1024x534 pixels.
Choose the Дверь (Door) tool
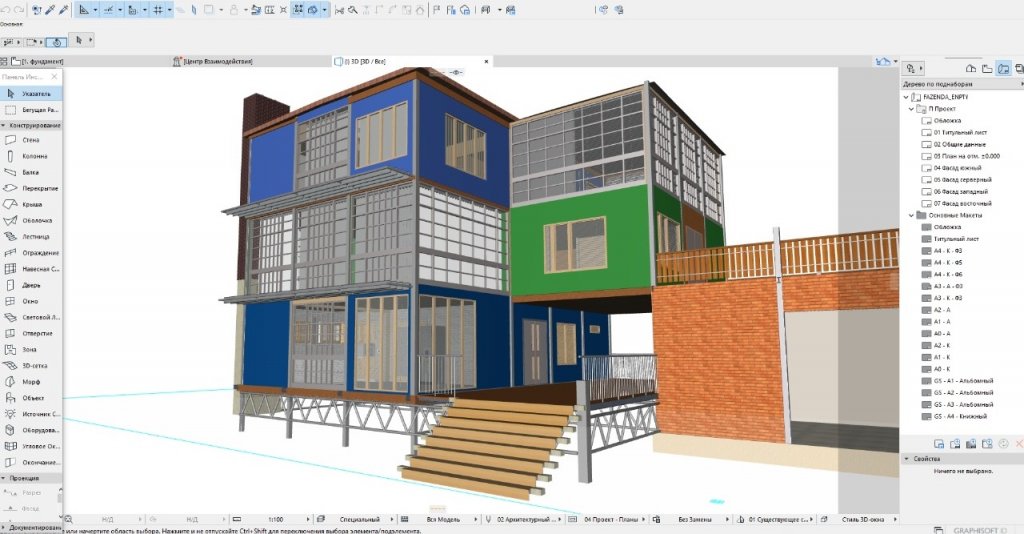pos(31,284)
